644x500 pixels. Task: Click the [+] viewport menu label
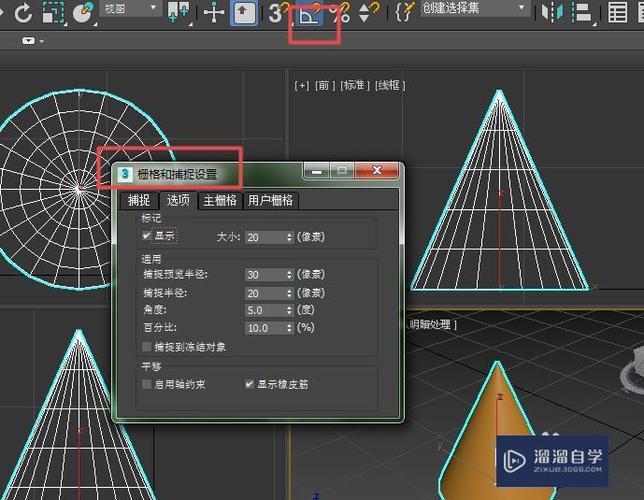pos(302,85)
